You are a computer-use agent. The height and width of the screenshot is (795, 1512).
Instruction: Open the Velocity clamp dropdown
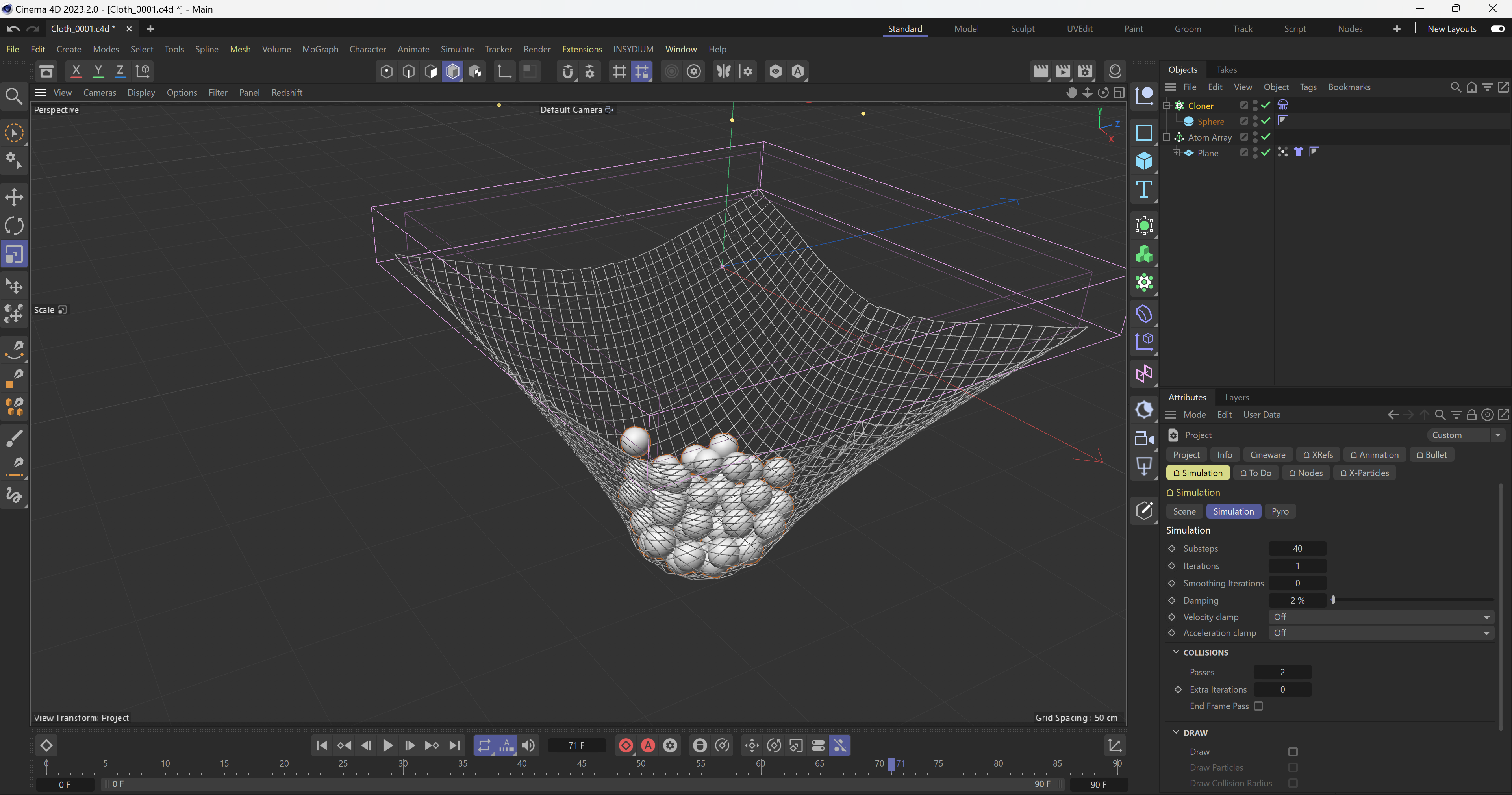point(1380,617)
